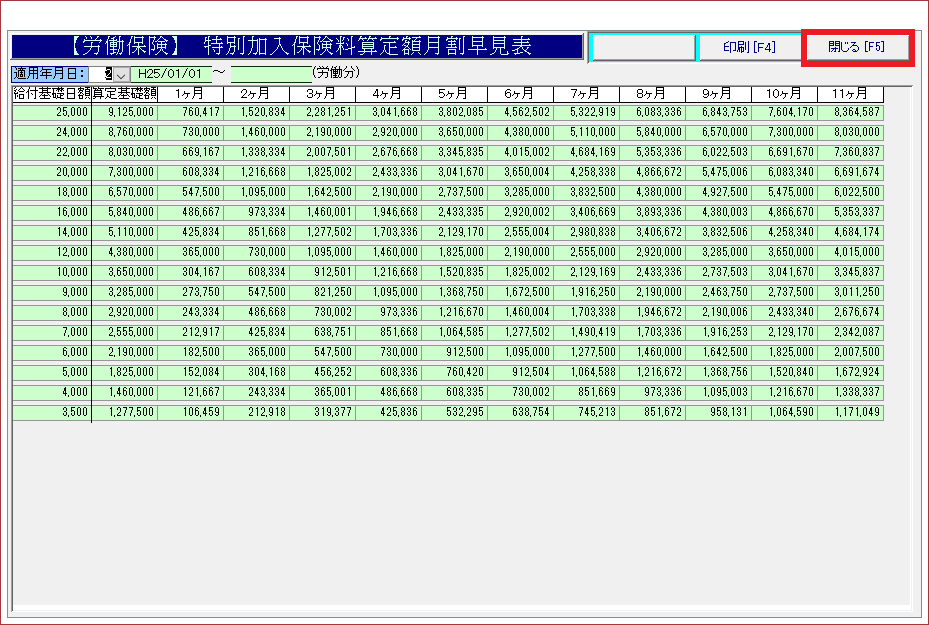Click the 6ヶ月 column header
The image size is (929, 625).
[x=520, y=94]
